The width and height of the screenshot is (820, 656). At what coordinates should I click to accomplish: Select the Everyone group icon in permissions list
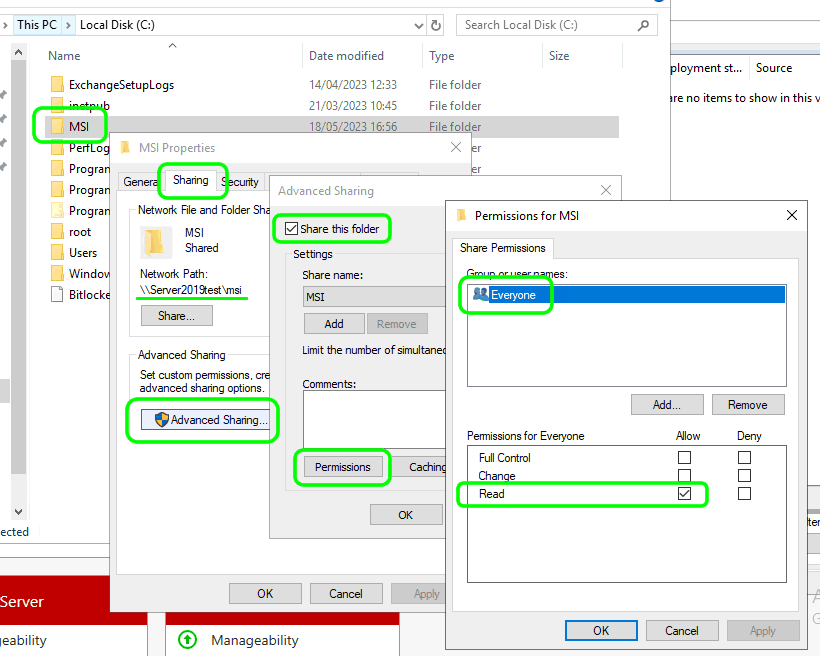[x=480, y=295]
